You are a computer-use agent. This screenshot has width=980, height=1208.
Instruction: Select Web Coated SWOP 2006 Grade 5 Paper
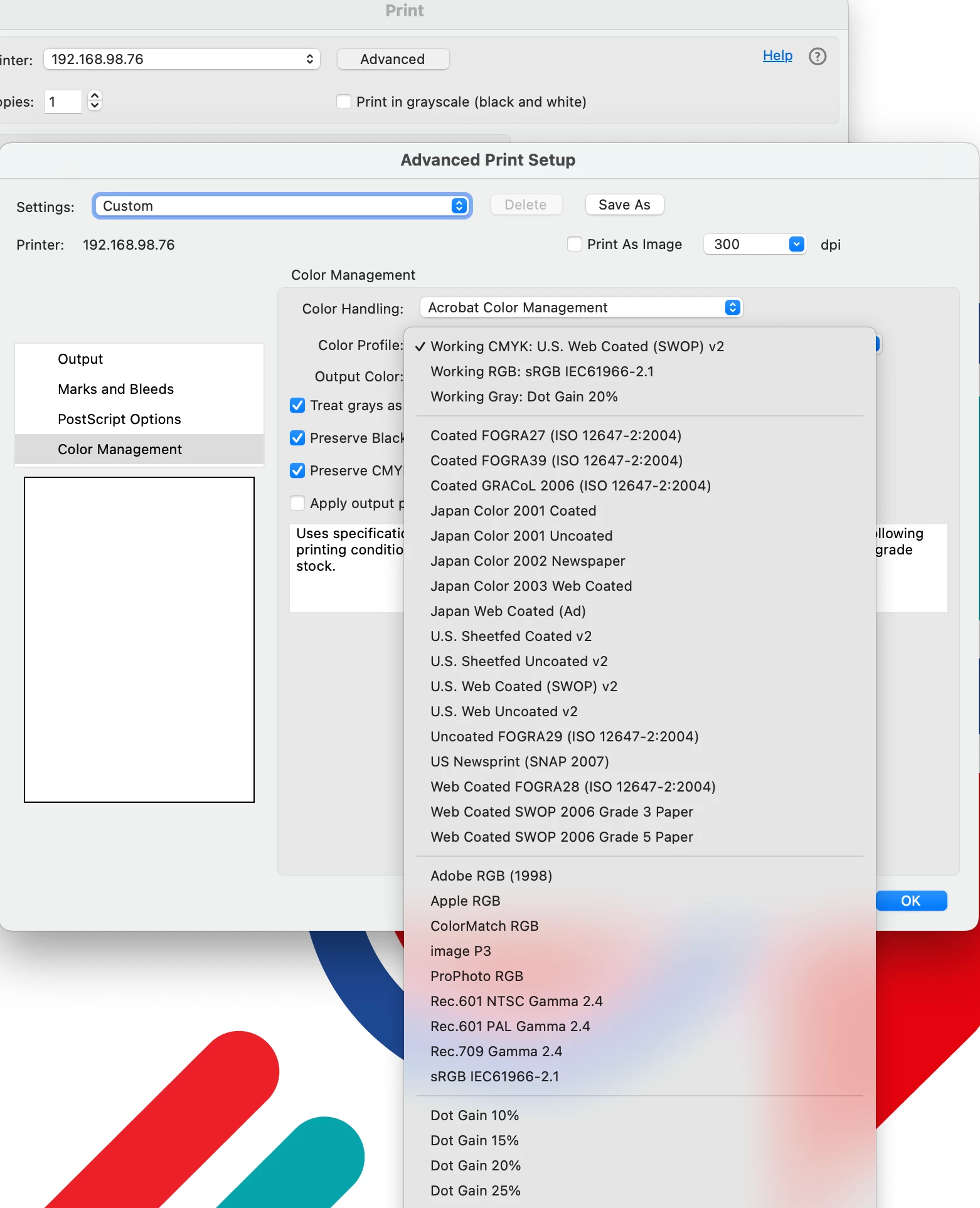639,837
